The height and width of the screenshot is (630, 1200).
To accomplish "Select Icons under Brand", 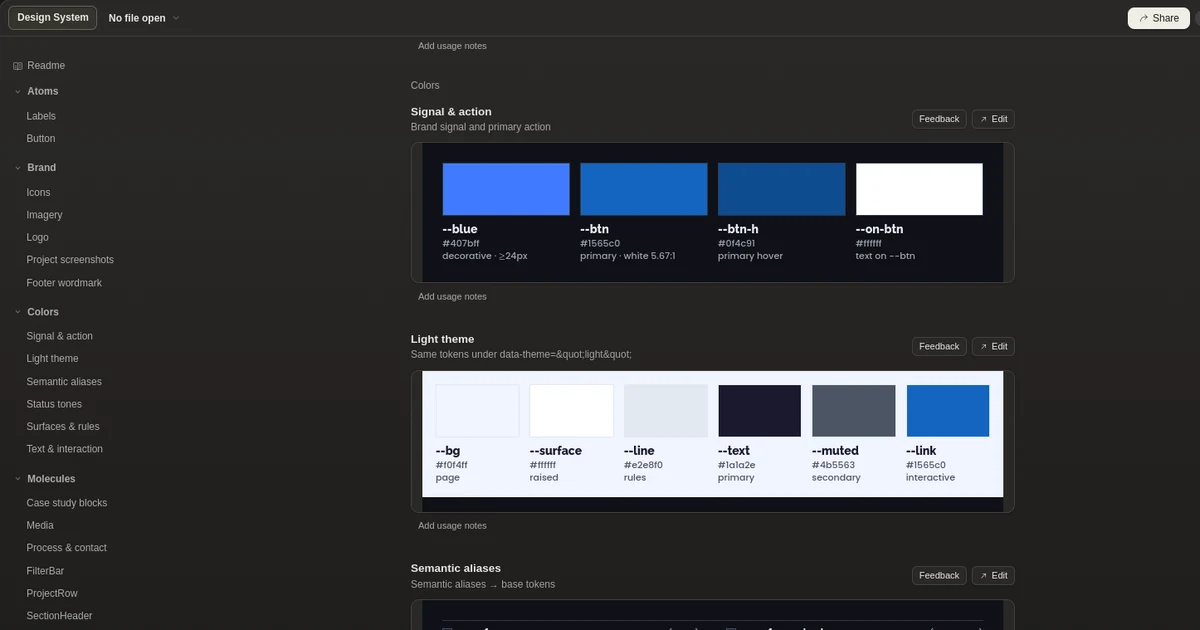I will click(38, 192).
